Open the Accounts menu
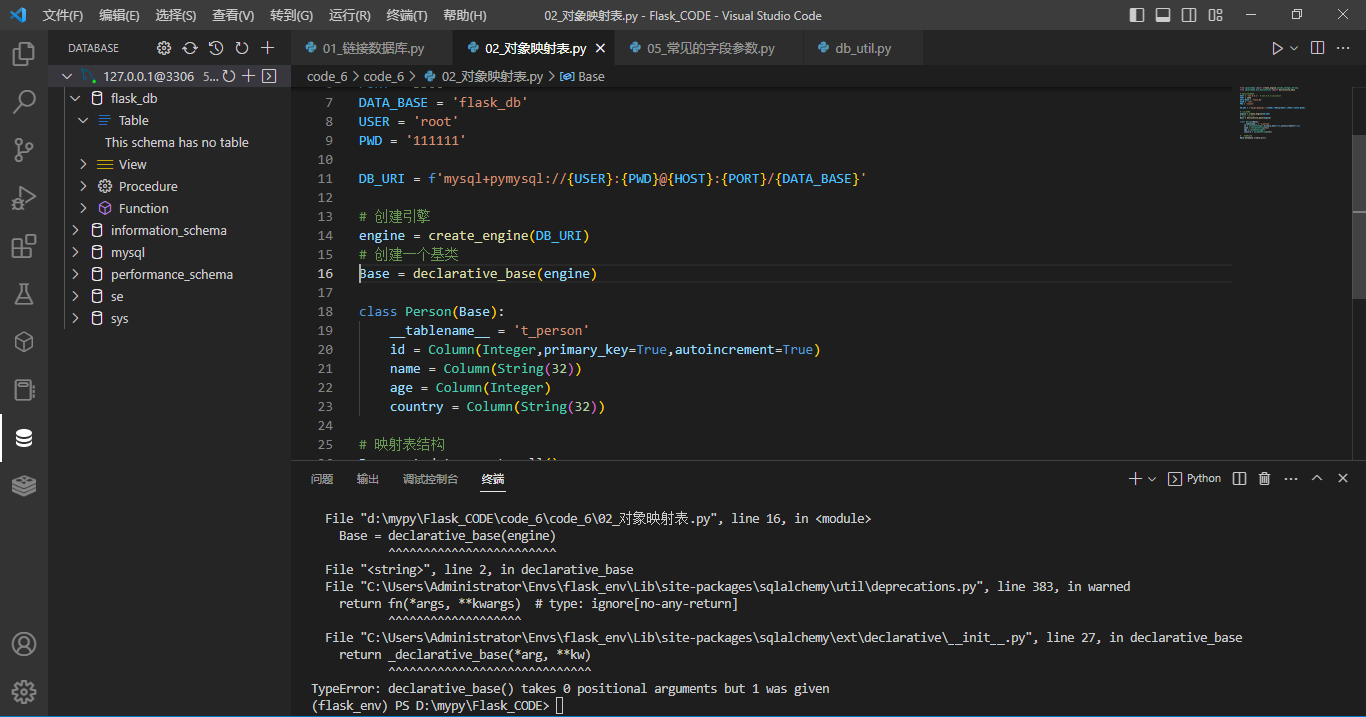 tap(24, 644)
